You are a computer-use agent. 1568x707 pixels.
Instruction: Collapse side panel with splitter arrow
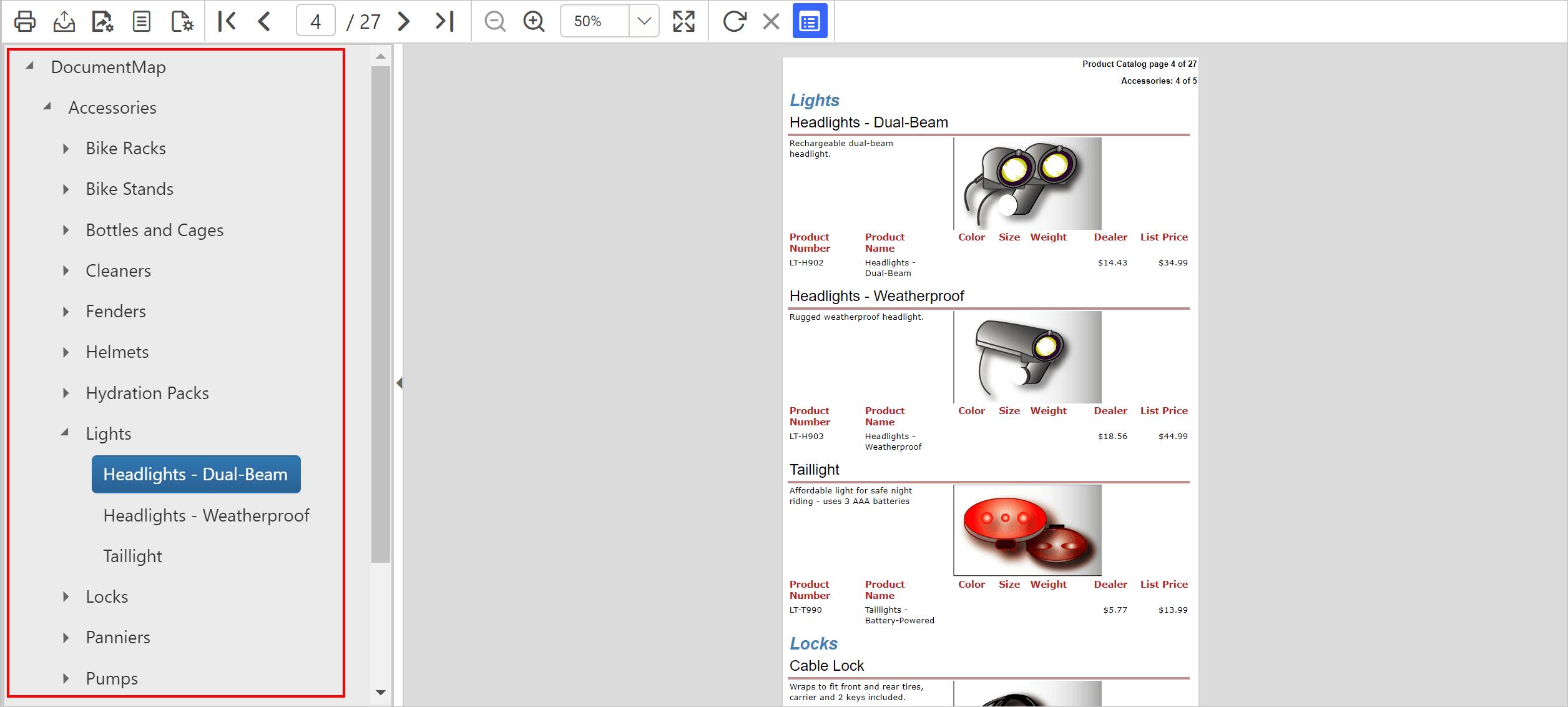[x=399, y=383]
